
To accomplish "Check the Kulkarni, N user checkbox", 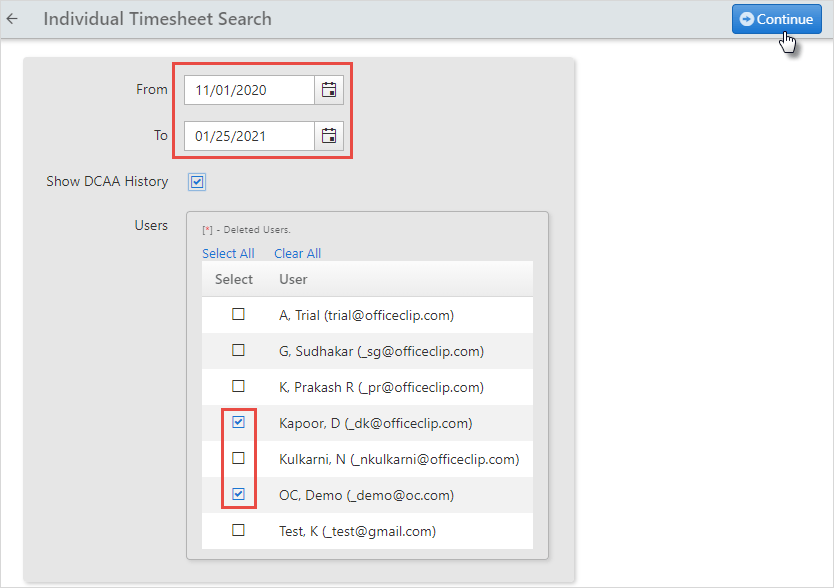I will point(238,458).
